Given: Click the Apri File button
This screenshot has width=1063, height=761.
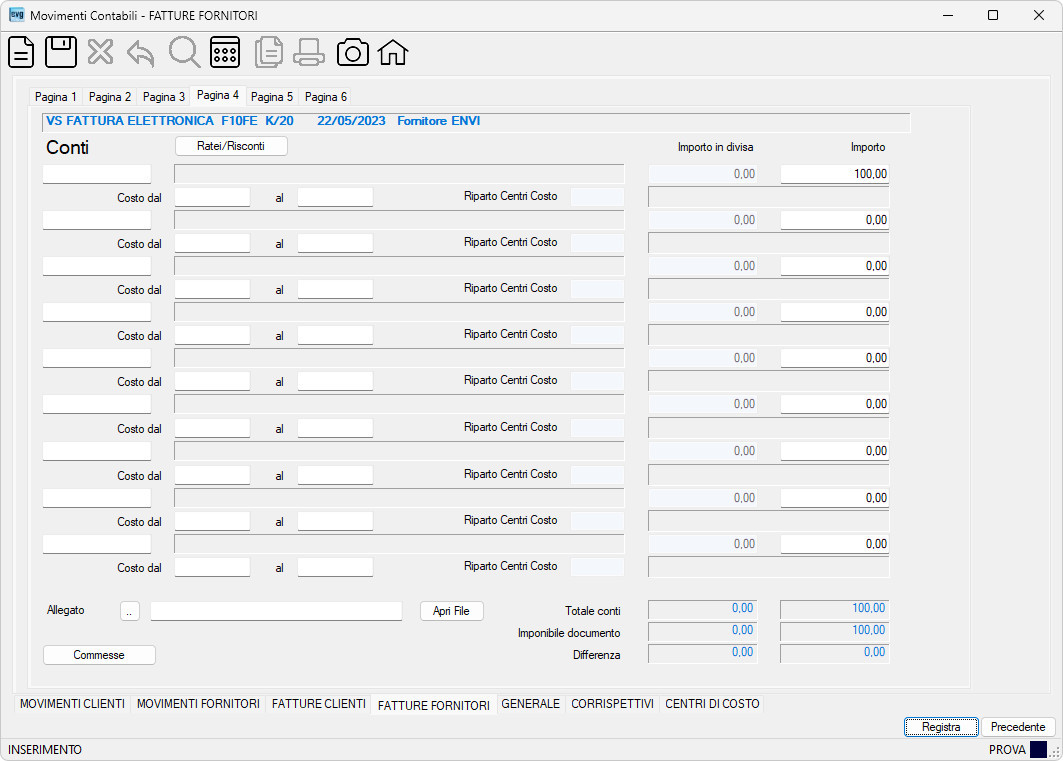Looking at the screenshot, I should click(x=452, y=611).
